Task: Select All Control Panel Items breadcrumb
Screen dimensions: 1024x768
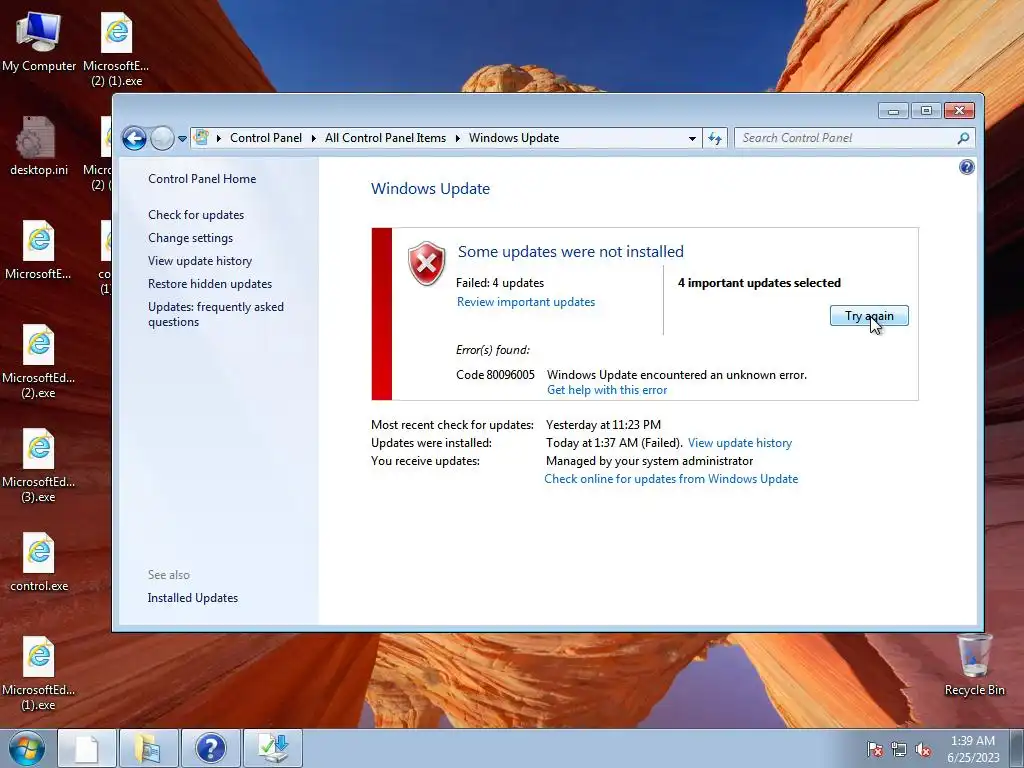Action: tap(385, 138)
